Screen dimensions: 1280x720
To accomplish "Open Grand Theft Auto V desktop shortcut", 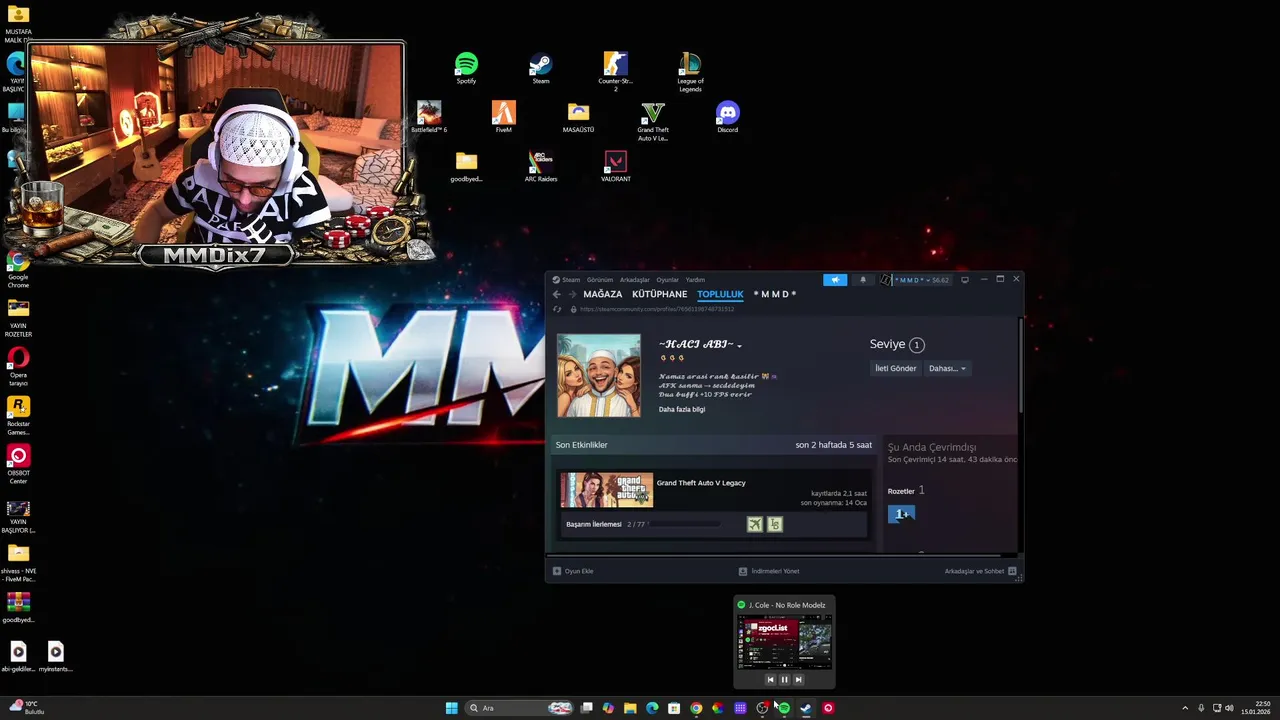I will tap(653, 121).
